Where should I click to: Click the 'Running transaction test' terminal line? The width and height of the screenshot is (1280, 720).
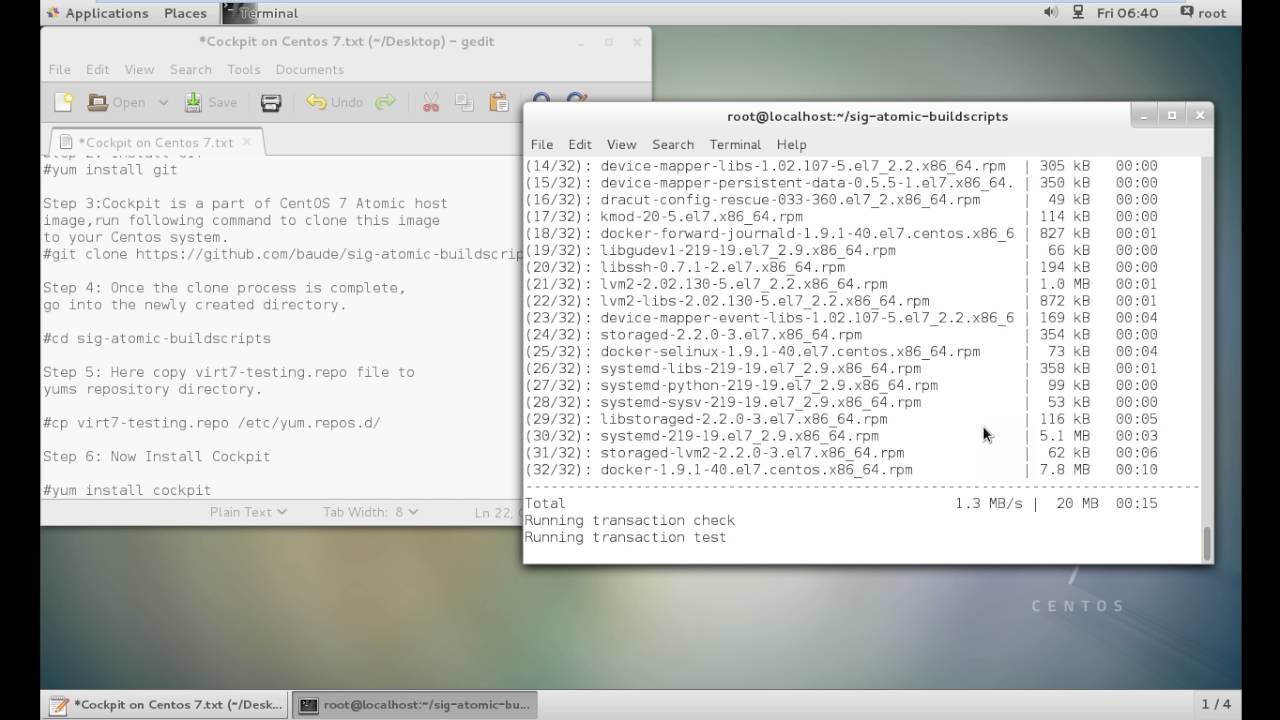click(x=625, y=537)
